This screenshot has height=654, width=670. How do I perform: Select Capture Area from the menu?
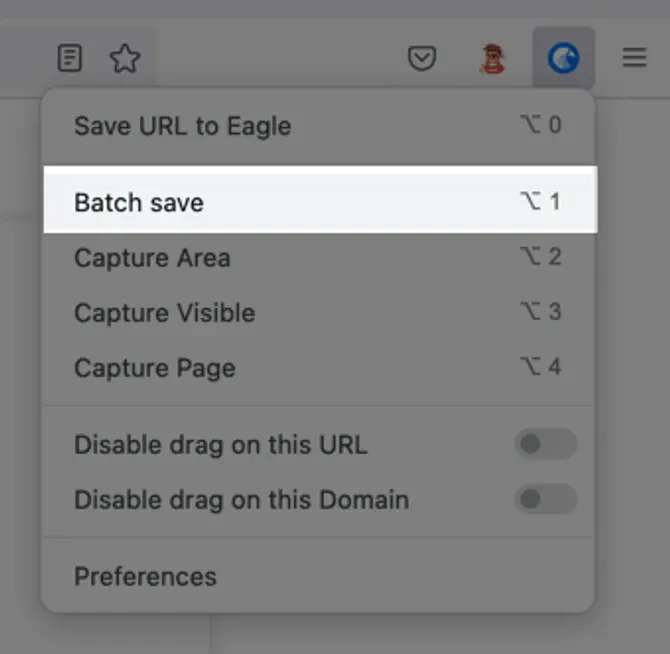point(318,258)
